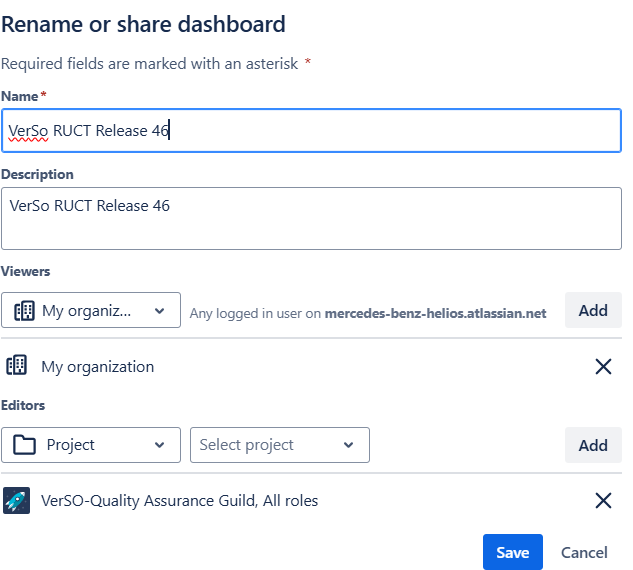This screenshot has height=570, width=633.
Task: Expand the Project editors type dropdown
Action: coord(91,445)
